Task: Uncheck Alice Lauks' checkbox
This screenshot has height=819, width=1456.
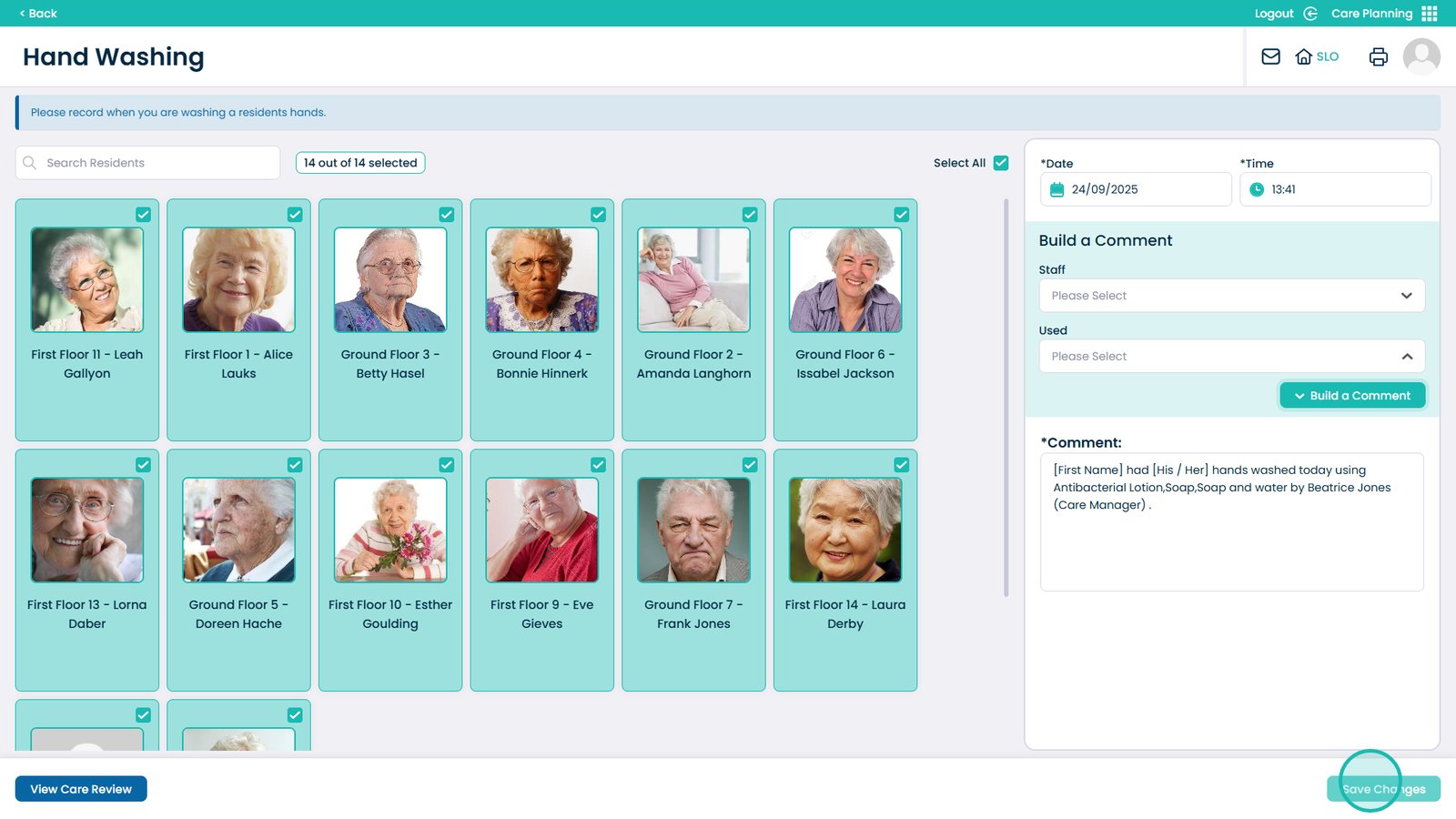Action: (295, 215)
